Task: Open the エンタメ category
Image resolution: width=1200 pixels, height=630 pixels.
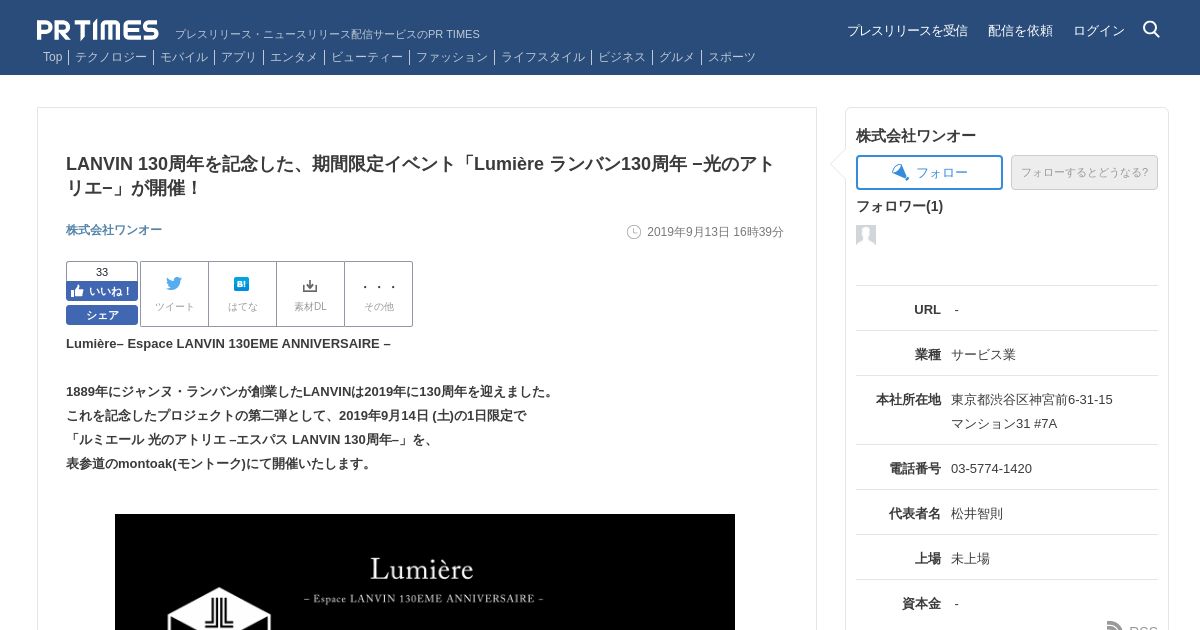Action: tap(294, 57)
